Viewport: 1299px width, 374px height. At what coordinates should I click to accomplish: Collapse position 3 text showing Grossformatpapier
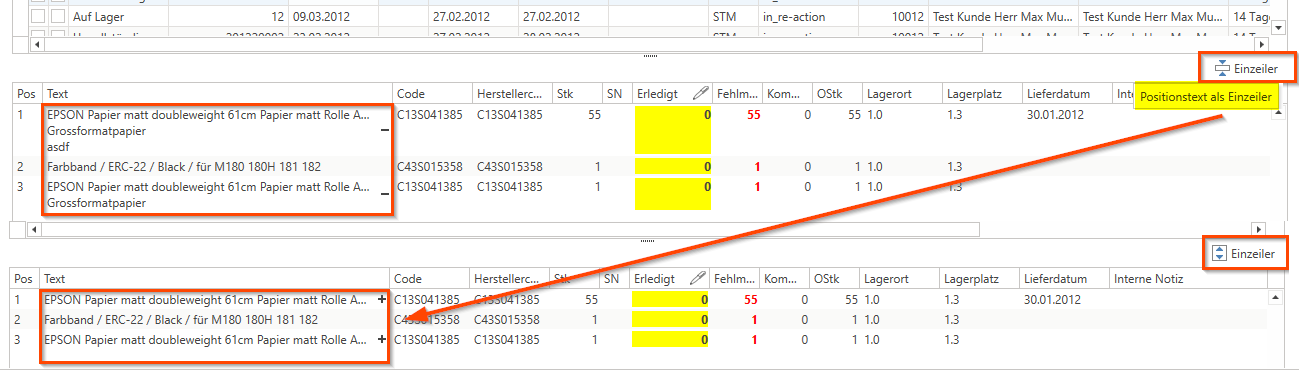(385, 194)
